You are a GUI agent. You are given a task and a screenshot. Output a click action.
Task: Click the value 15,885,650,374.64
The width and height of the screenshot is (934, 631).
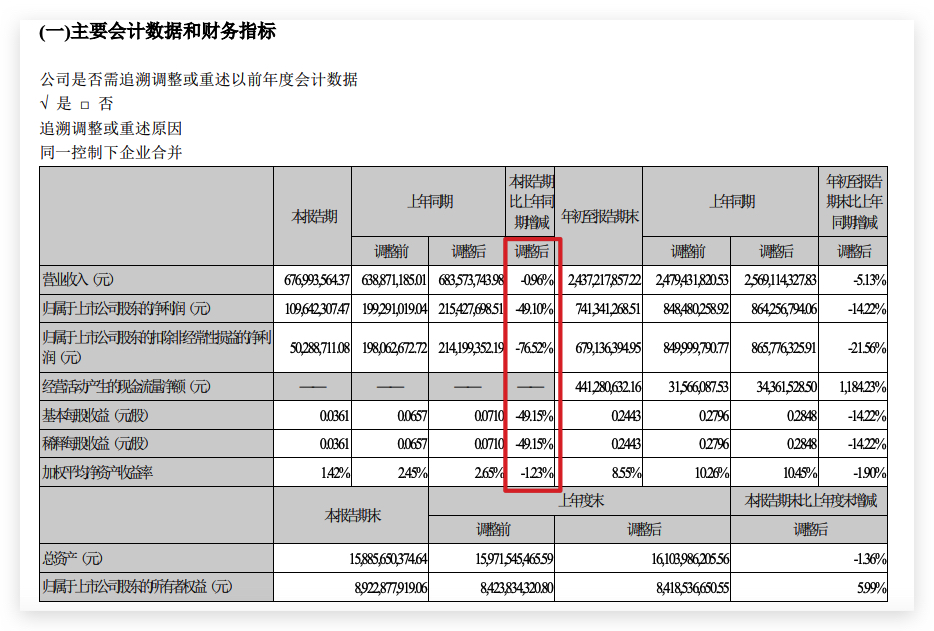[x=388, y=559]
